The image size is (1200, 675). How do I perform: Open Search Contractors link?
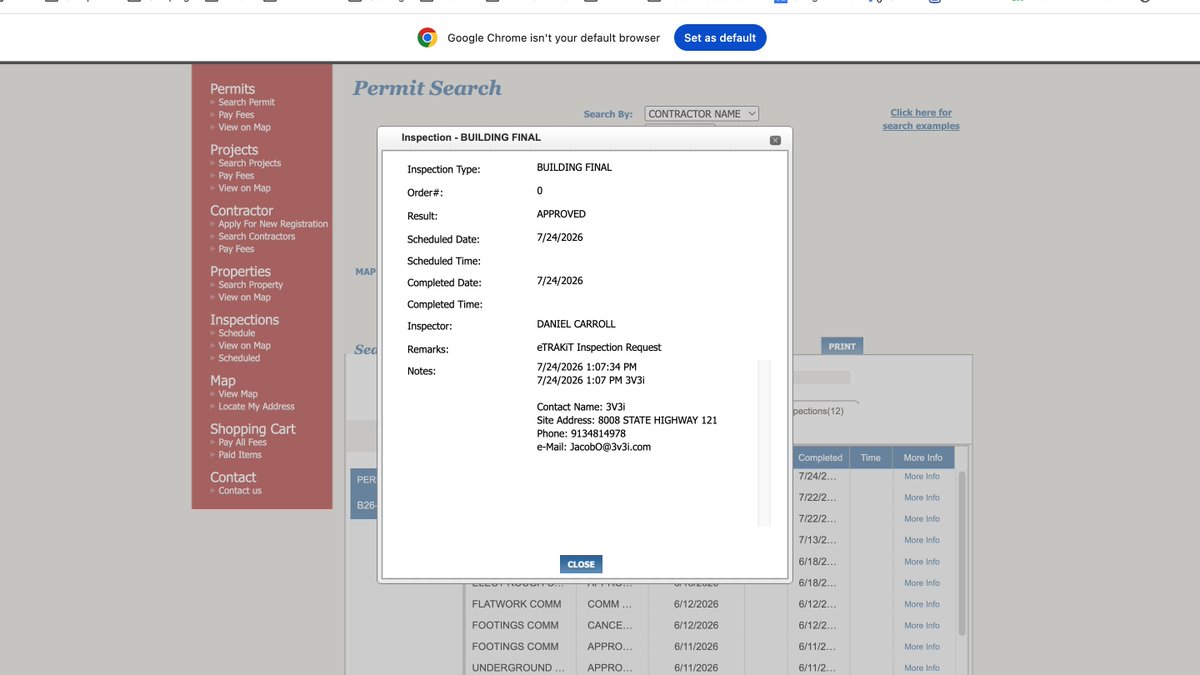(257, 237)
